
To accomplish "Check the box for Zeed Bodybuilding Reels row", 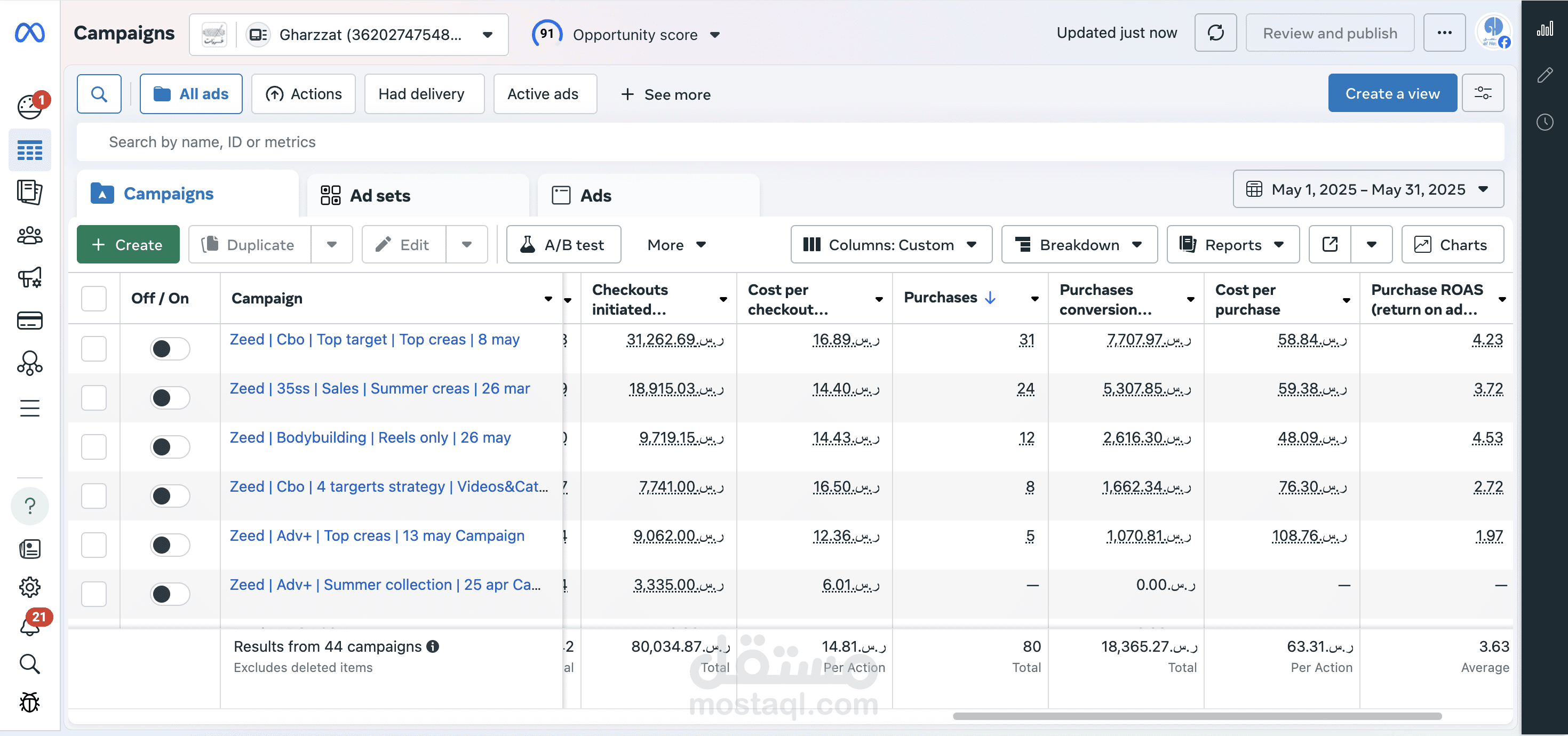I will pyautogui.click(x=94, y=447).
